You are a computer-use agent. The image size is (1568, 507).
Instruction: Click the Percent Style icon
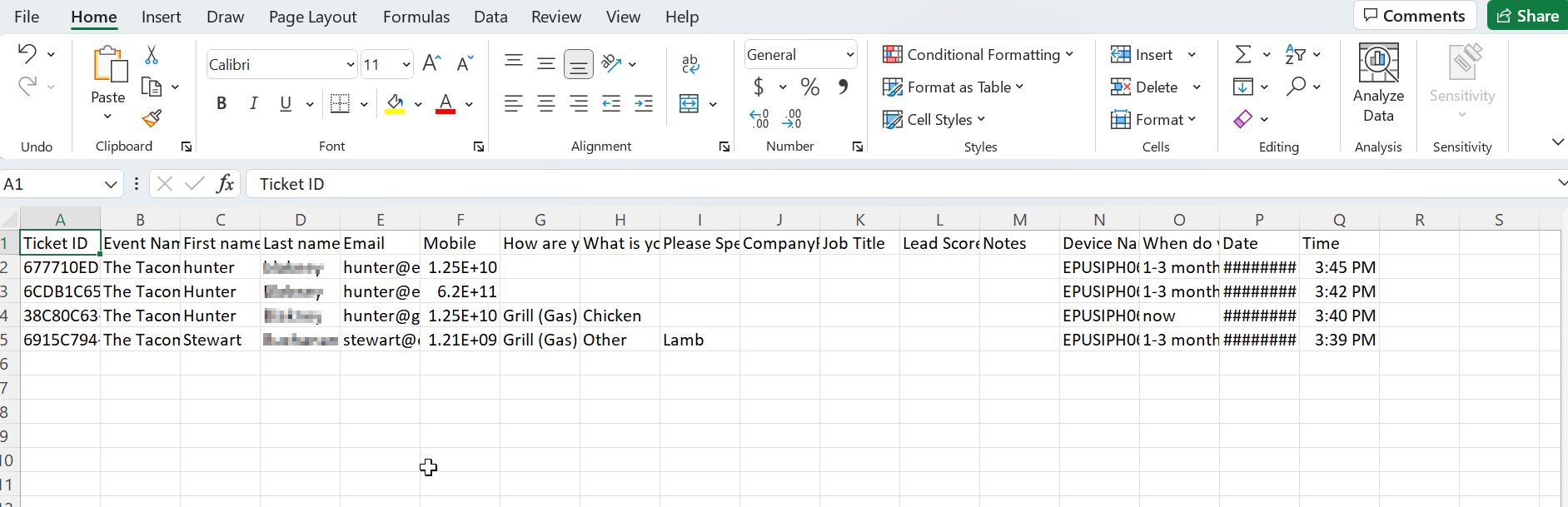pos(809,87)
